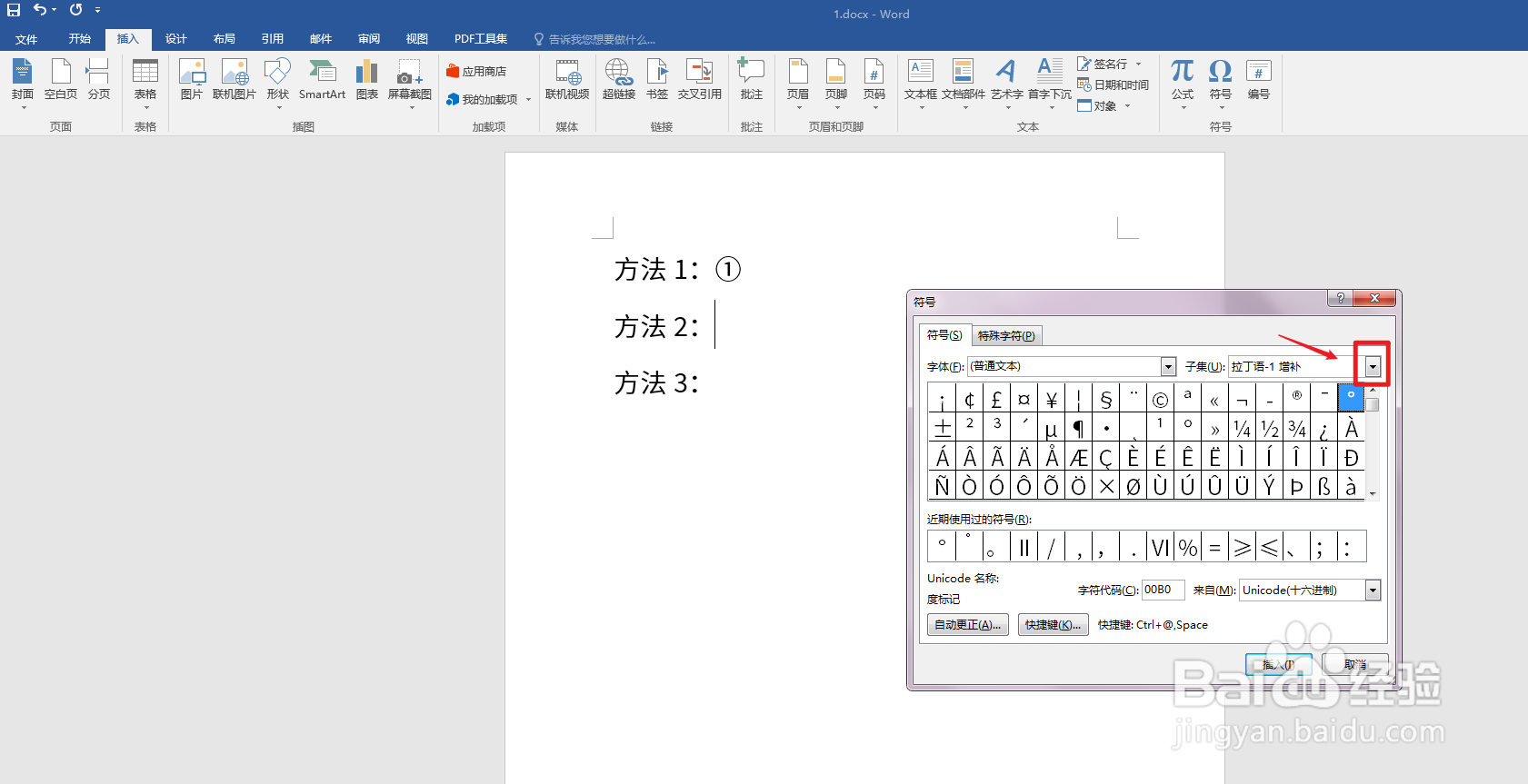Open the App Store (应用商店) add-ins
1528x784 pixels.
pyautogui.click(x=476, y=71)
